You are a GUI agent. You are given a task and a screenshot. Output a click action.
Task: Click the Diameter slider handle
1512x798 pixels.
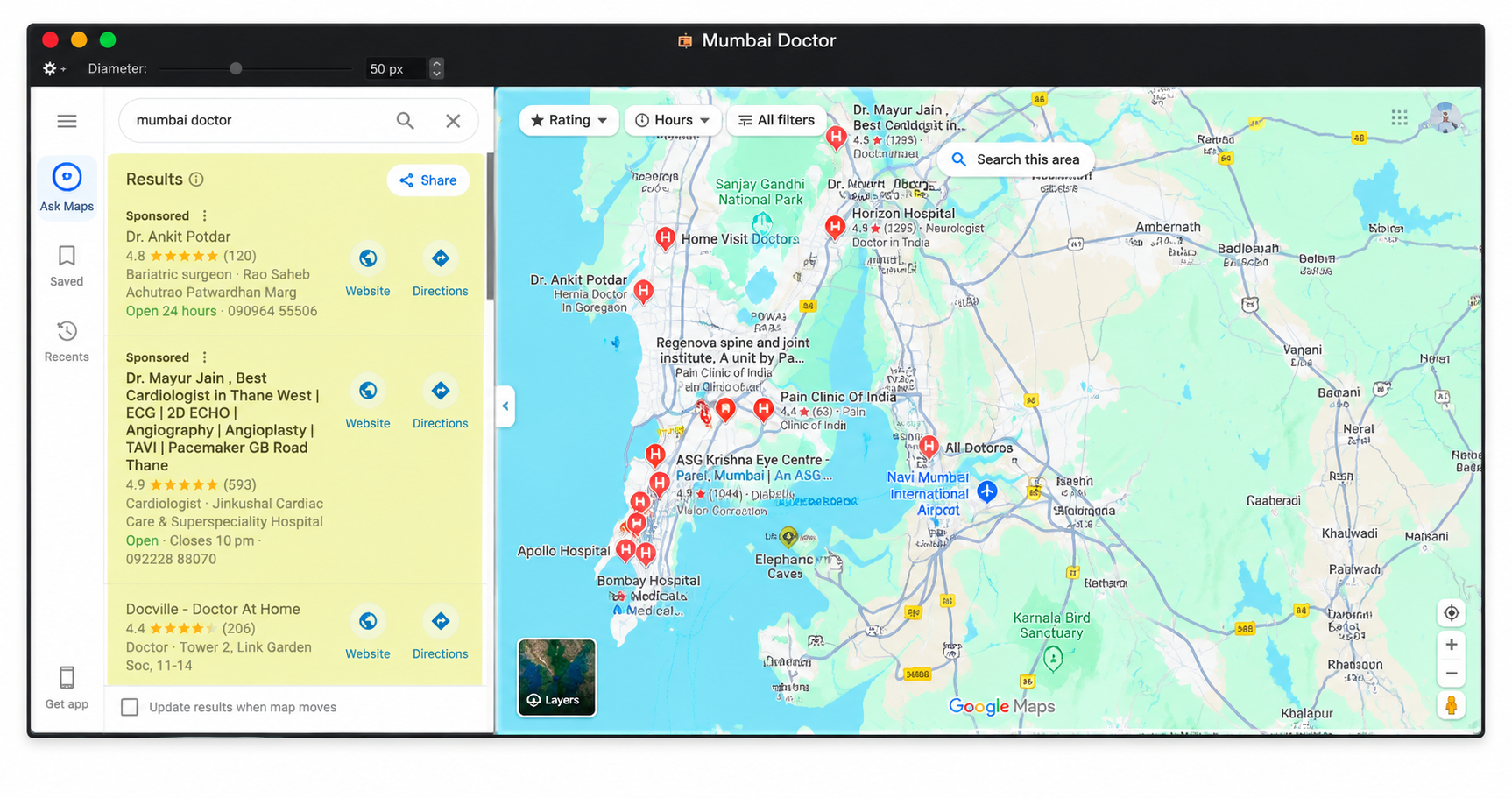[x=236, y=68]
